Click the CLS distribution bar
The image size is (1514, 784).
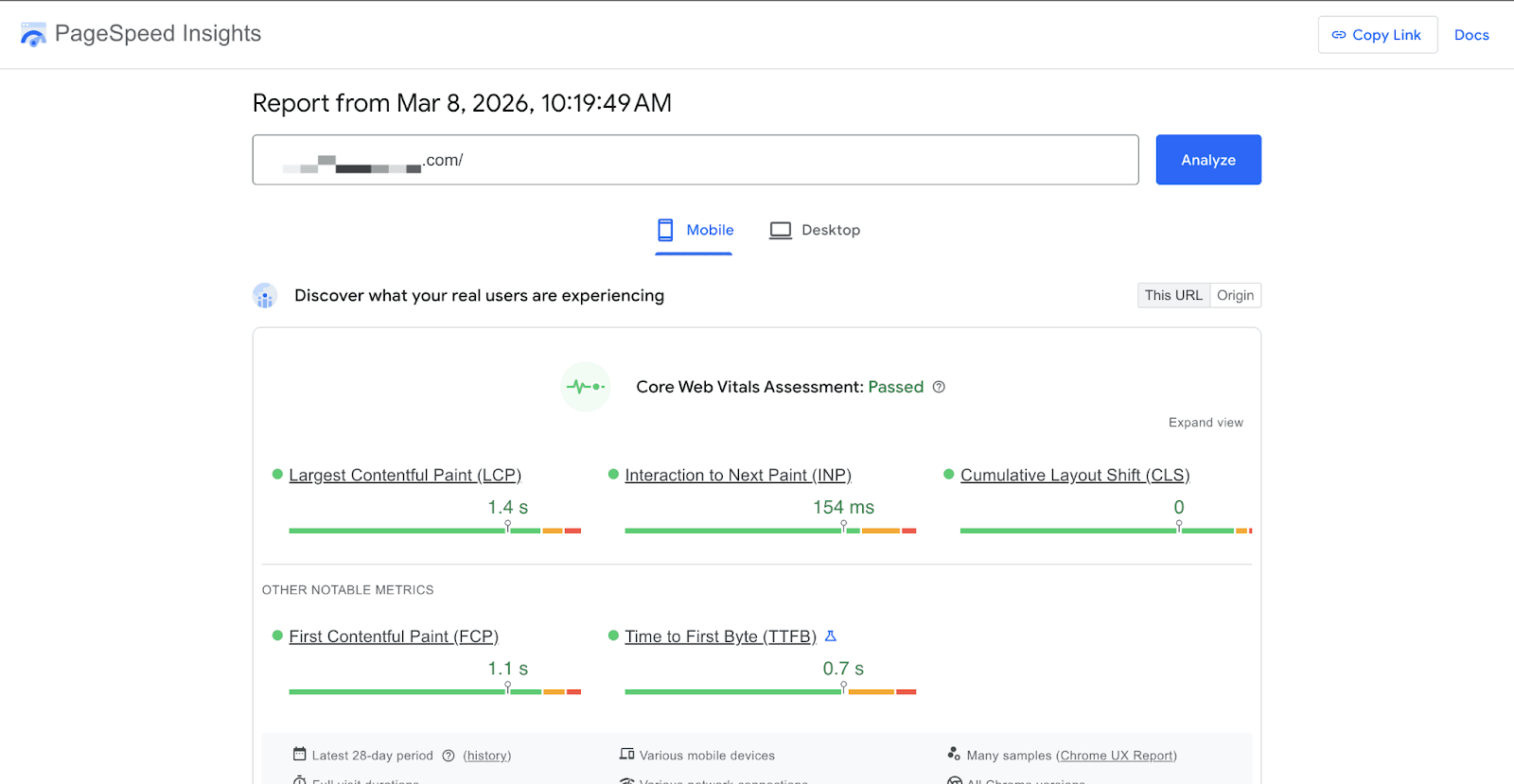click(x=1106, y=531)
